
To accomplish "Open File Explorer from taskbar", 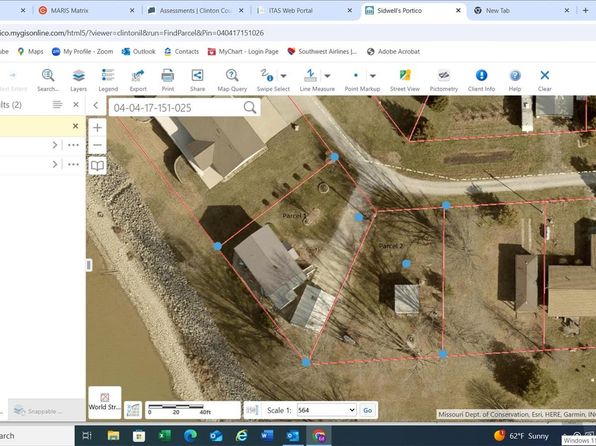I will click(x=113, y=435).
